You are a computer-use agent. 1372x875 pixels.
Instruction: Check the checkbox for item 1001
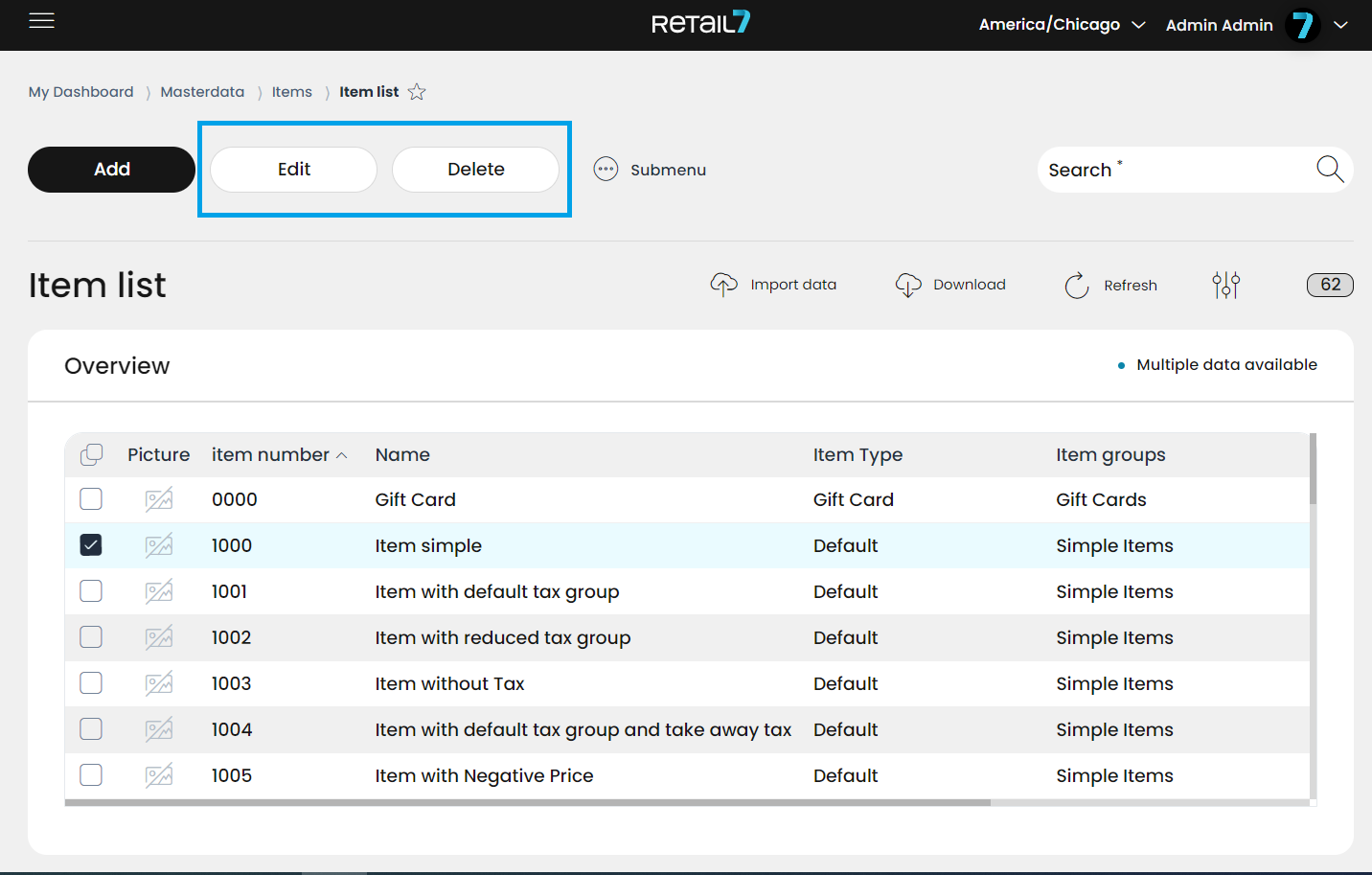(91, 590)
